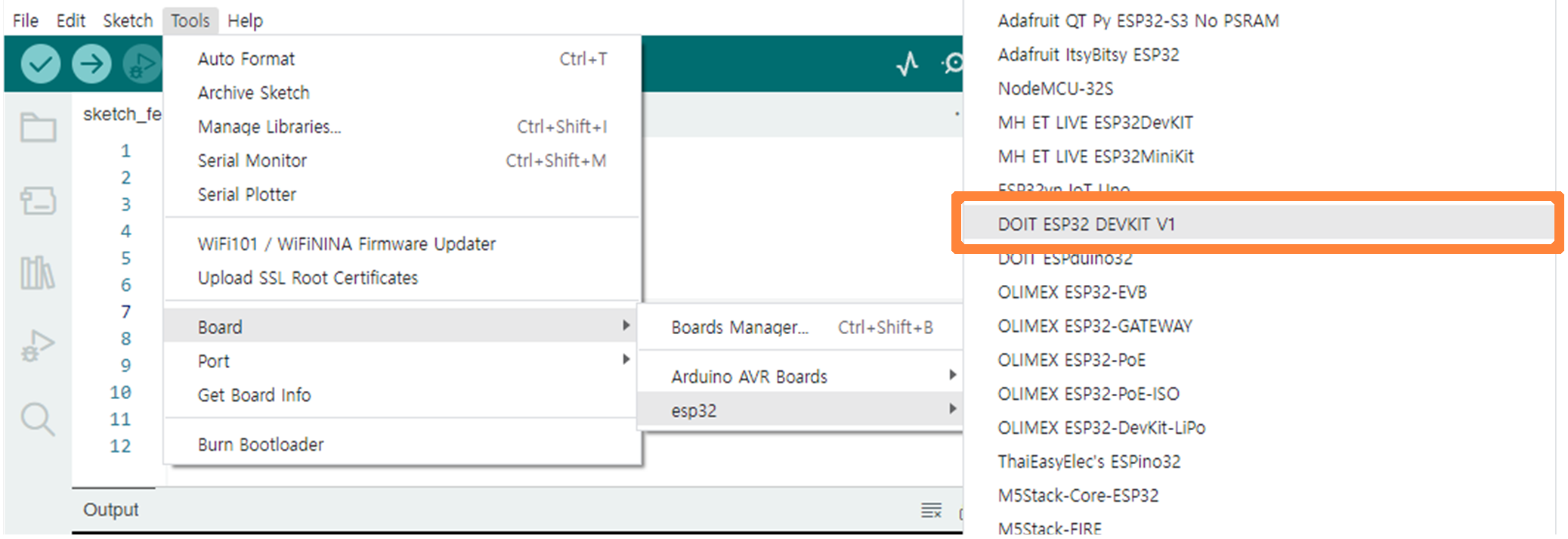Click the Verify checkmark button
The height and width of the screenshot is (539, 1568).
tap(40, 64)
